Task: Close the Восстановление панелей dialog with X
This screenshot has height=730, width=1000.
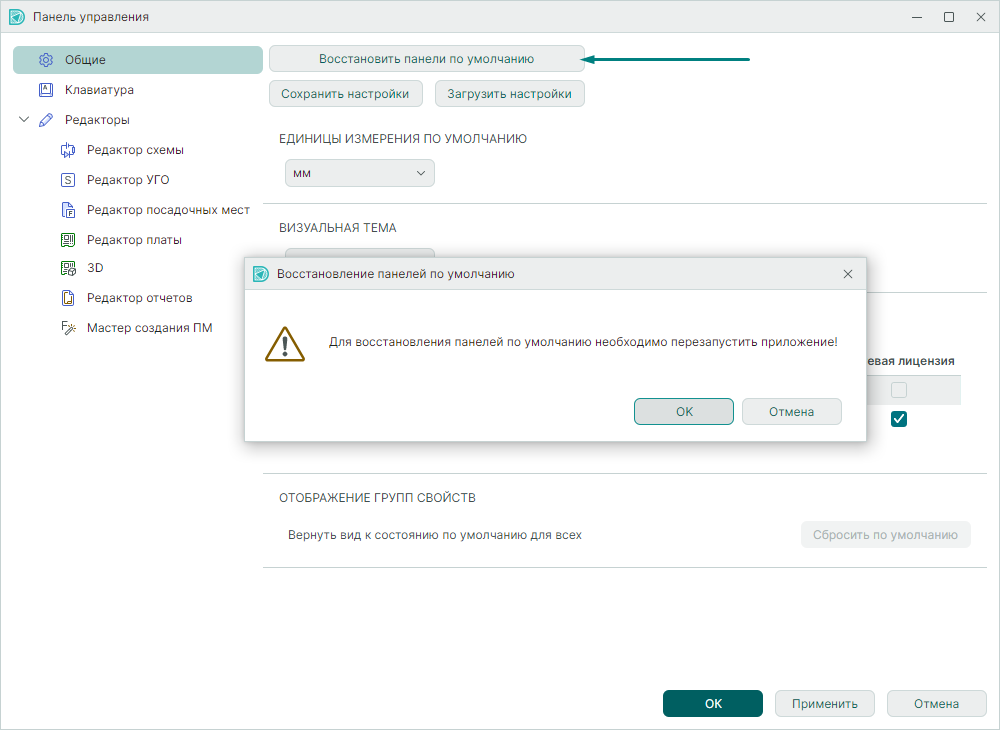Action: (x=848, y=274)
